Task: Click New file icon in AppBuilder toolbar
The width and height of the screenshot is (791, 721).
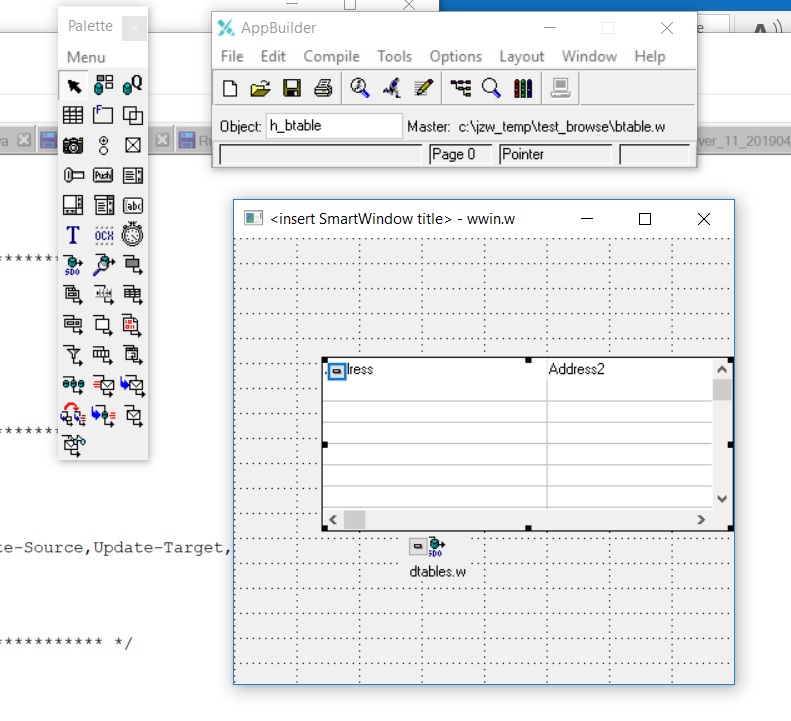Action: [x=230, y=88]
